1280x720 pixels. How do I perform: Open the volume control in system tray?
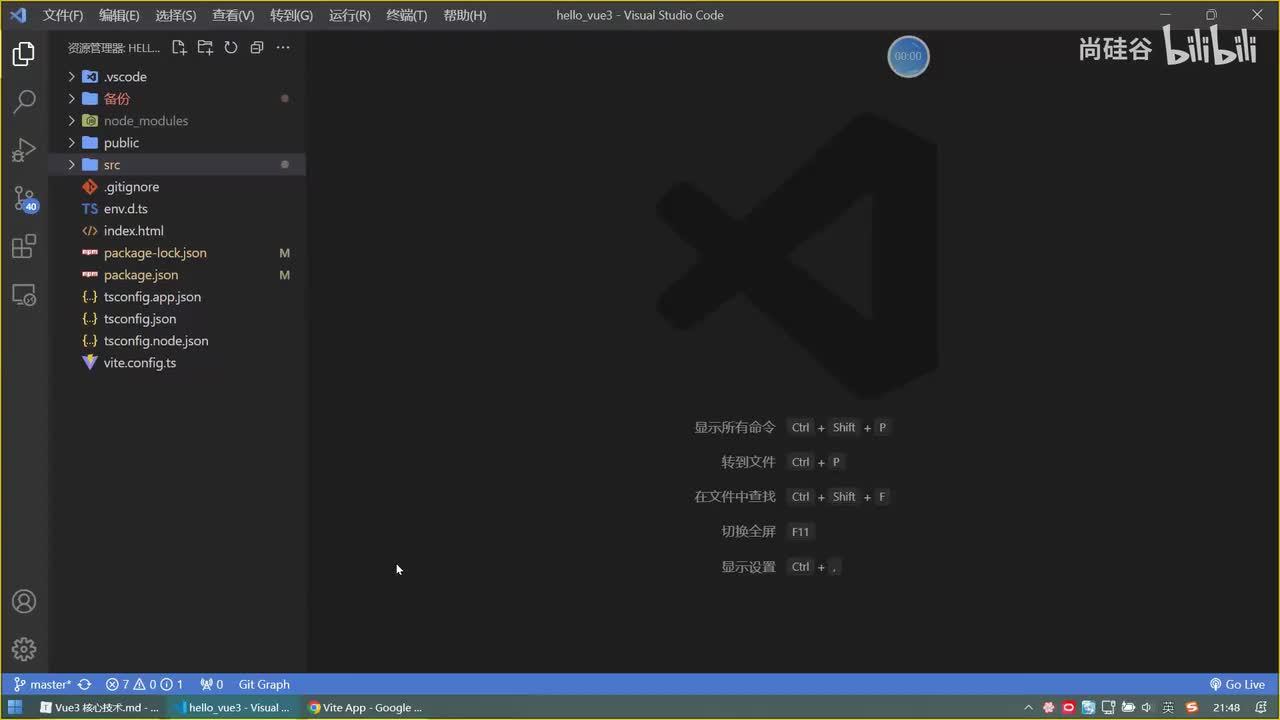(x=1146, y=707)
